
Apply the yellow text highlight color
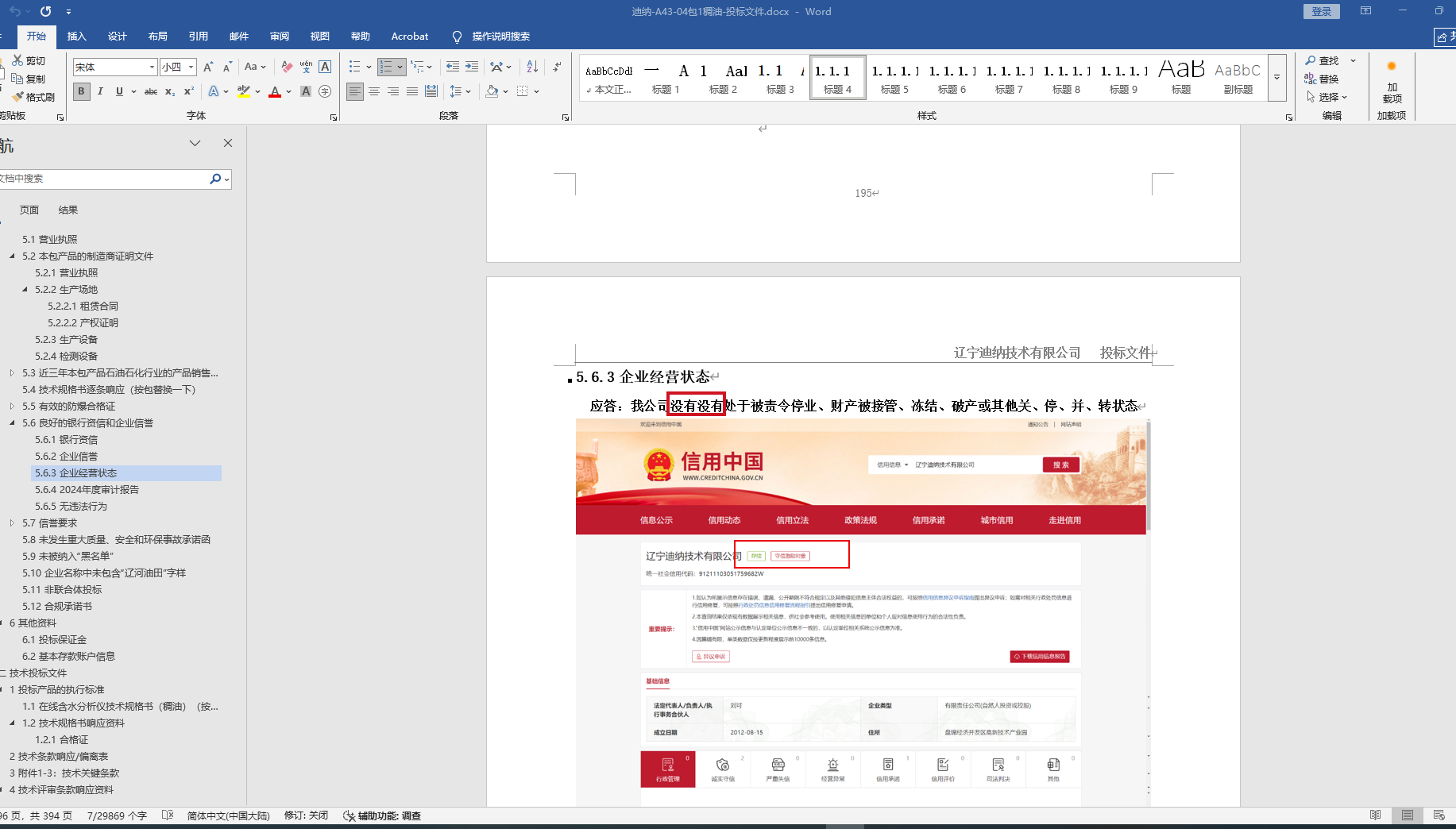pos(244,92)
